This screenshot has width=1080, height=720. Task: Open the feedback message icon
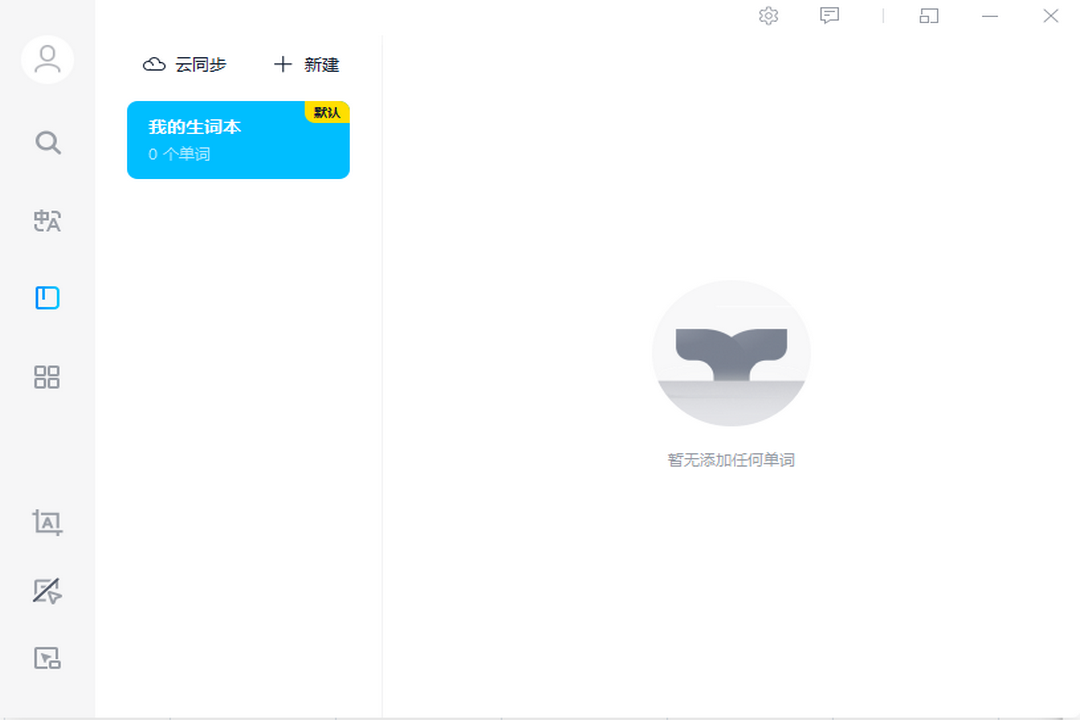click(829, 16)
